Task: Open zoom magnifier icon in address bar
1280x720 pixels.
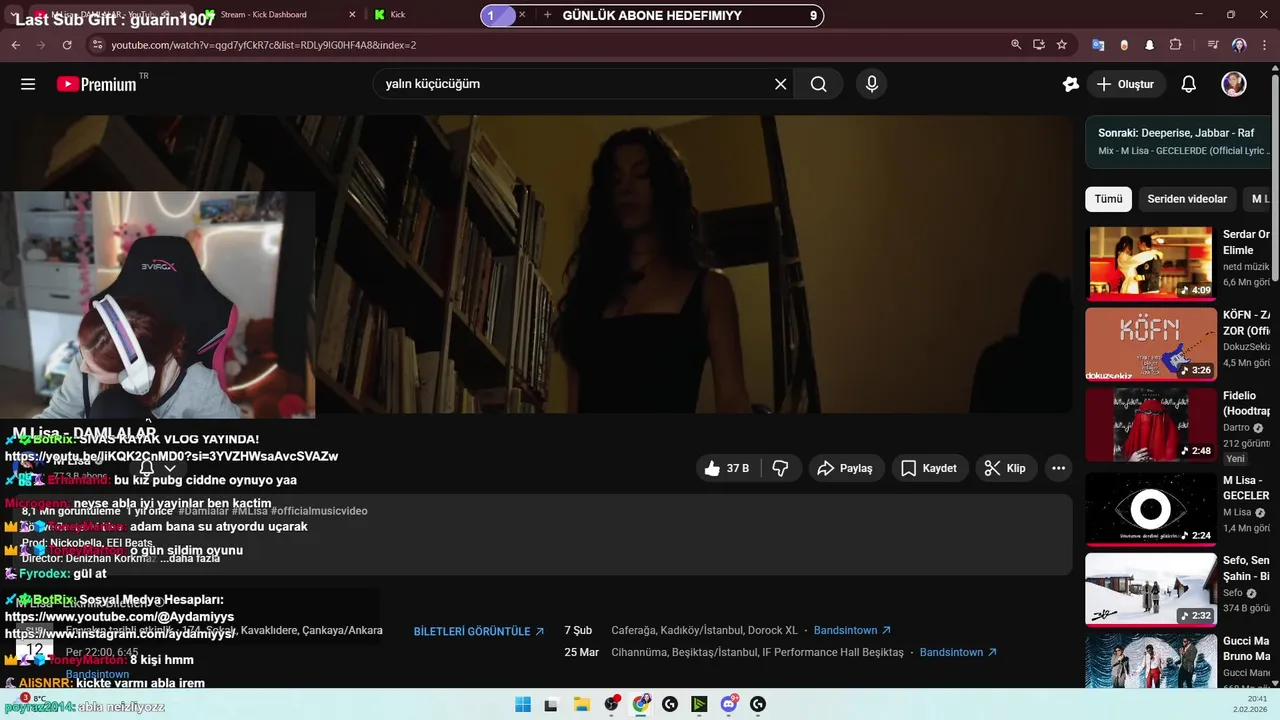Action: pyautogui.click(x=1016, y=45)
